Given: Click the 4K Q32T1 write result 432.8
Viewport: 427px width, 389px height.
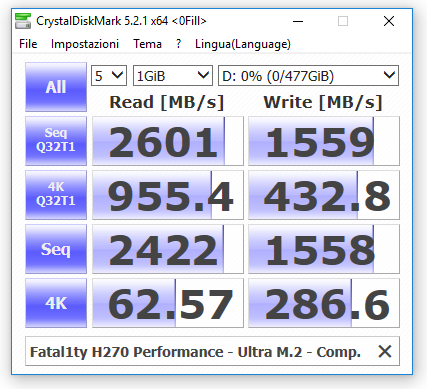Looking at the screenshot, I should [x=324, y=195].
